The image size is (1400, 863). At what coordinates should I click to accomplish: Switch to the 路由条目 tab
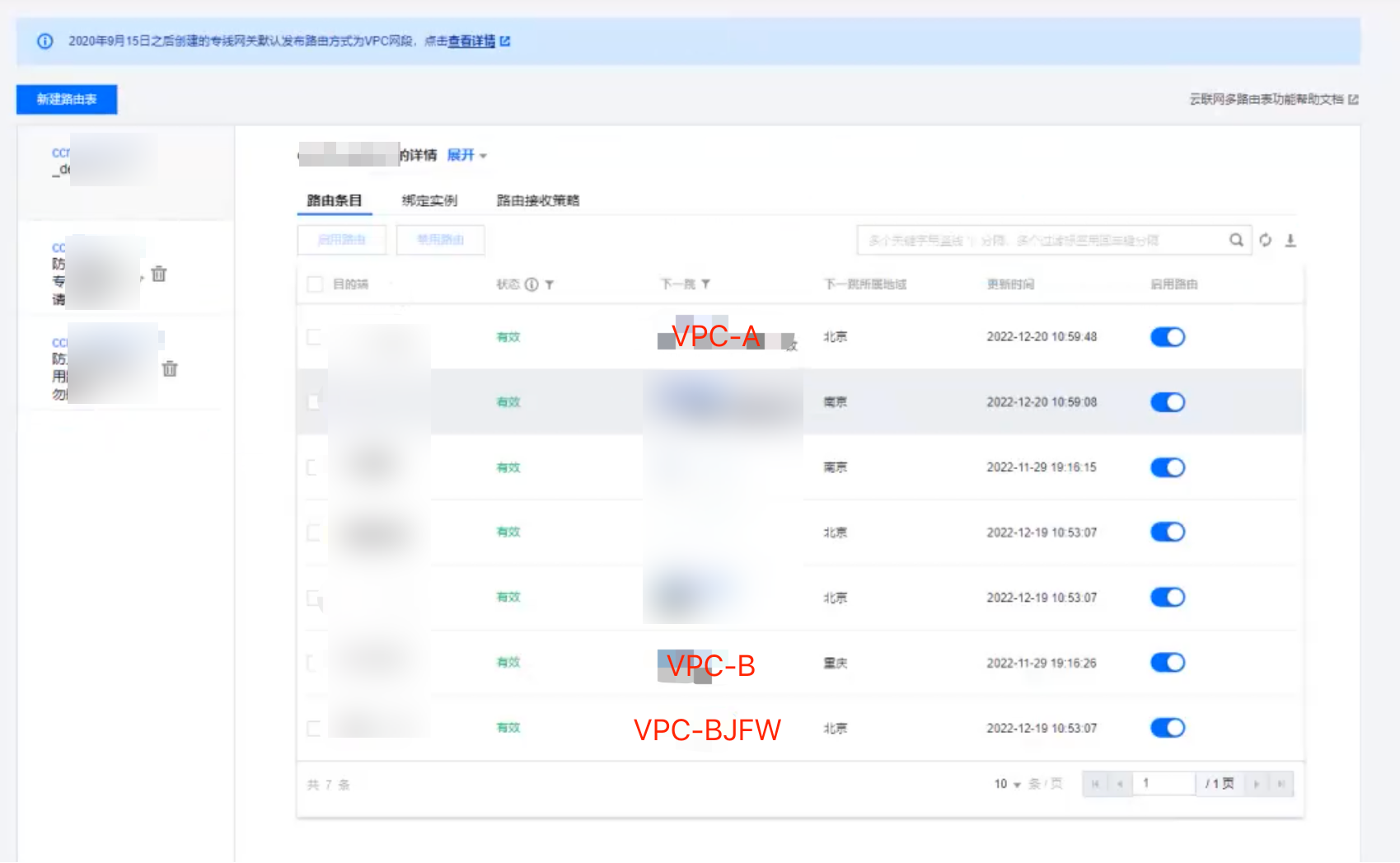pyautogui.click(x=335, y=200)
